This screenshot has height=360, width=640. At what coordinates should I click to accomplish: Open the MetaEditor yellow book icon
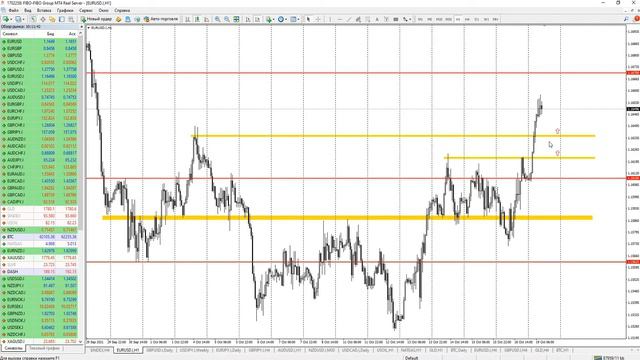pos(118,19)
